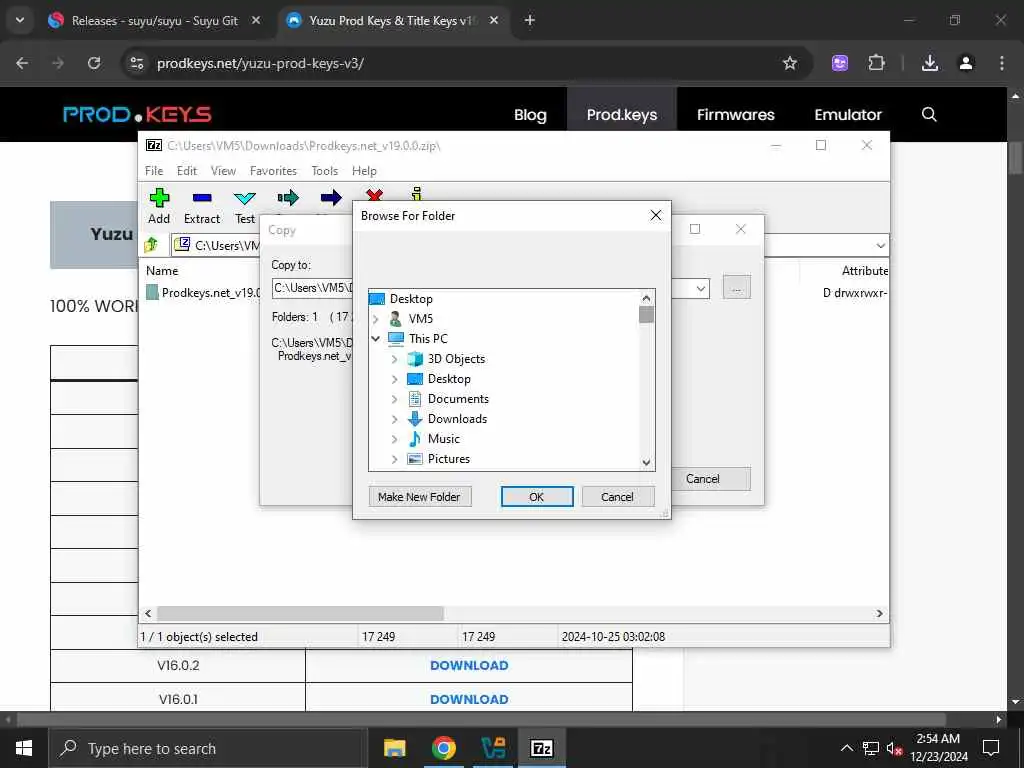1024x768 pixels.
Task: Open the 7-Zip Favorites menu
Action: point(273,171)
